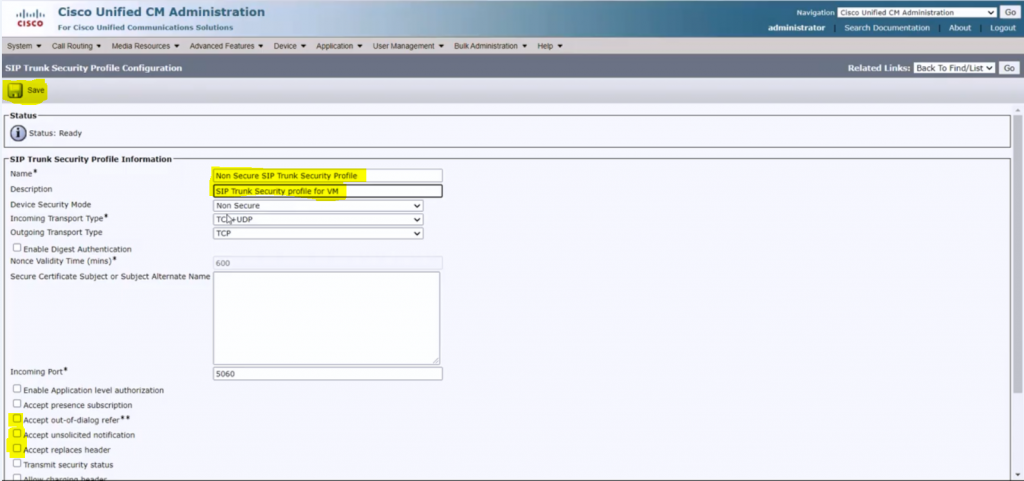Open the Advanced Features menu
1024x481 pixels.
point(227,46)
